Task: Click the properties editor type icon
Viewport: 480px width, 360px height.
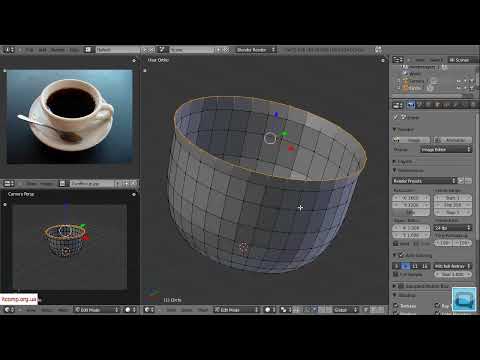Action: click(398, 105)
